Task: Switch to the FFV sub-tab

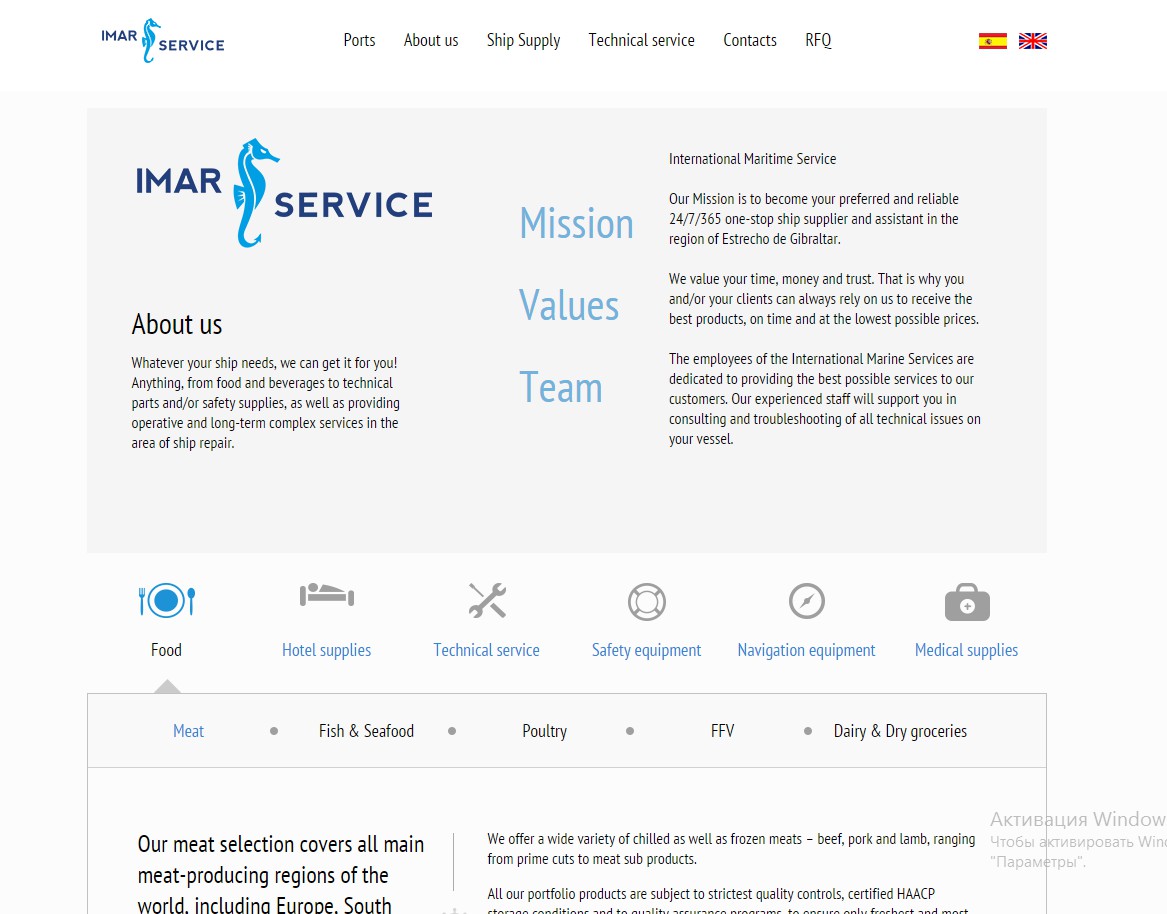Action: click(x=722, y=731)
